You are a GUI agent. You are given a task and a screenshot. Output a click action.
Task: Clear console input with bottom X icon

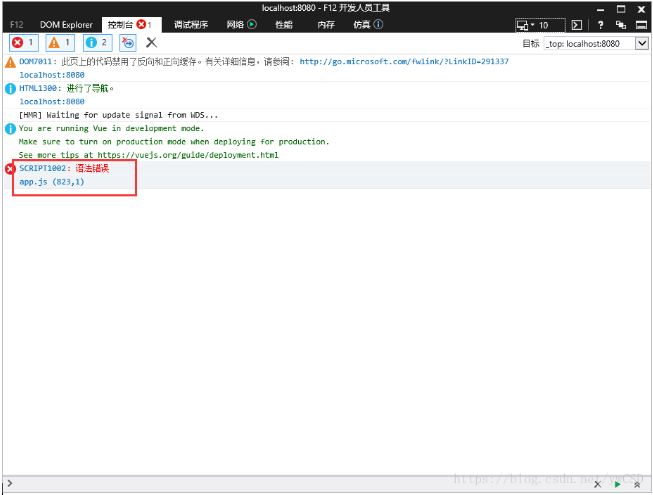click(x=598, y=484)
